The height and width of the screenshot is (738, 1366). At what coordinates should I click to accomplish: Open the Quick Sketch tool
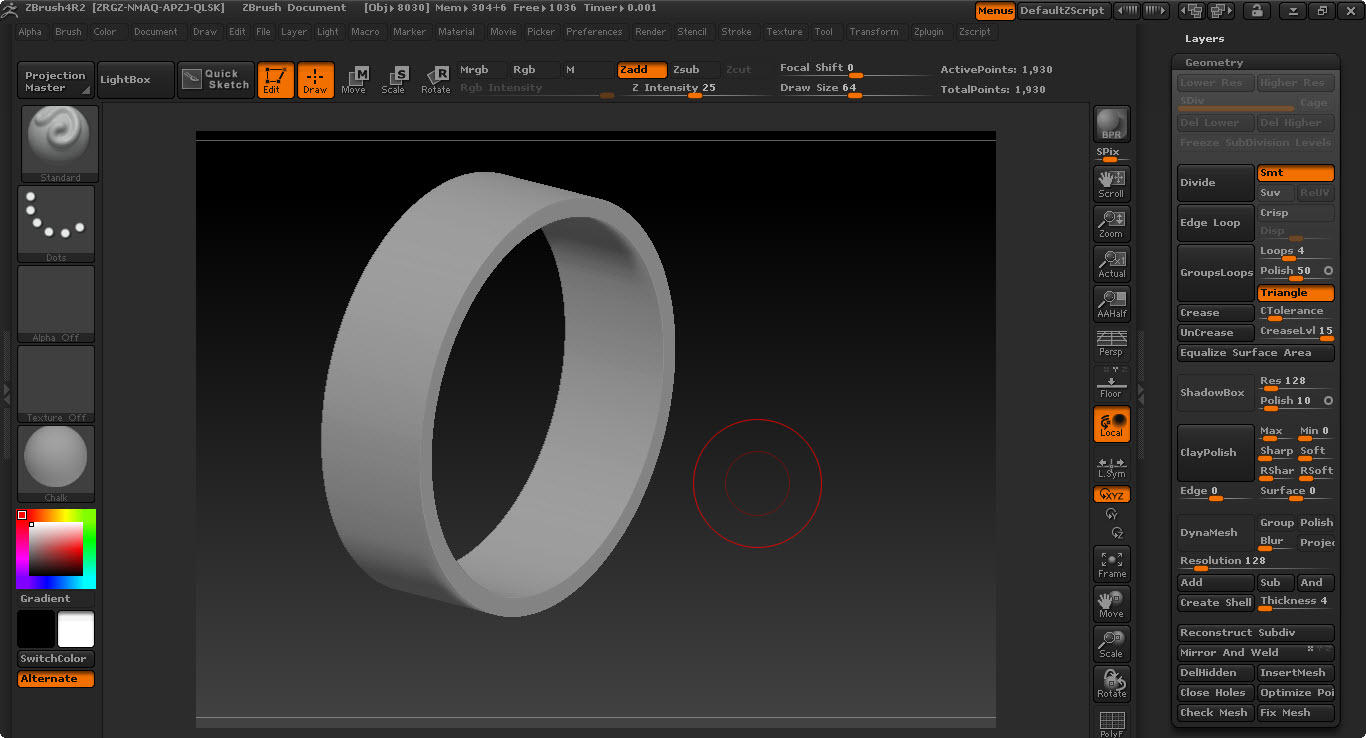(217, 80)
